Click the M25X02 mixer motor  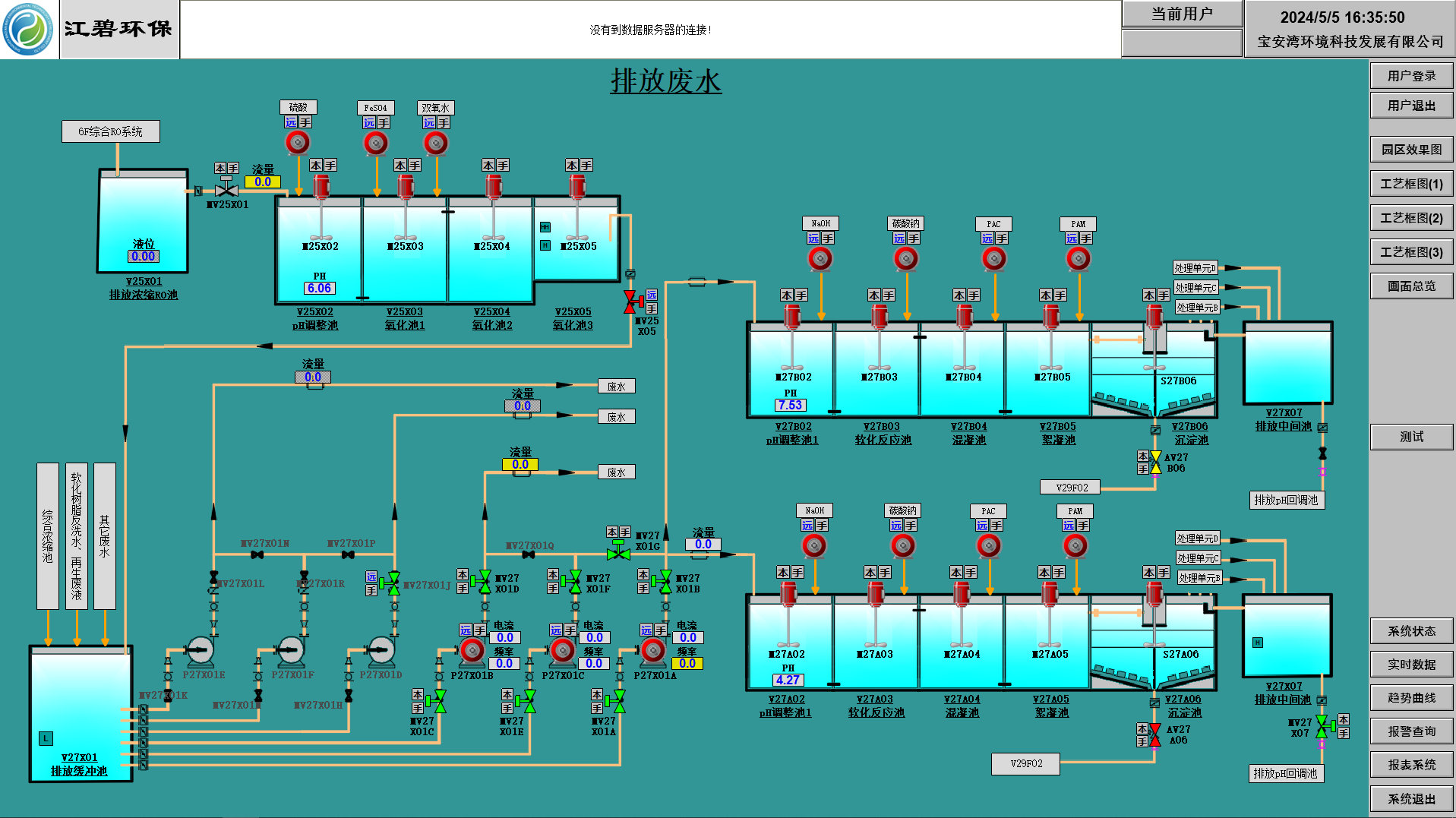point(321,186)
